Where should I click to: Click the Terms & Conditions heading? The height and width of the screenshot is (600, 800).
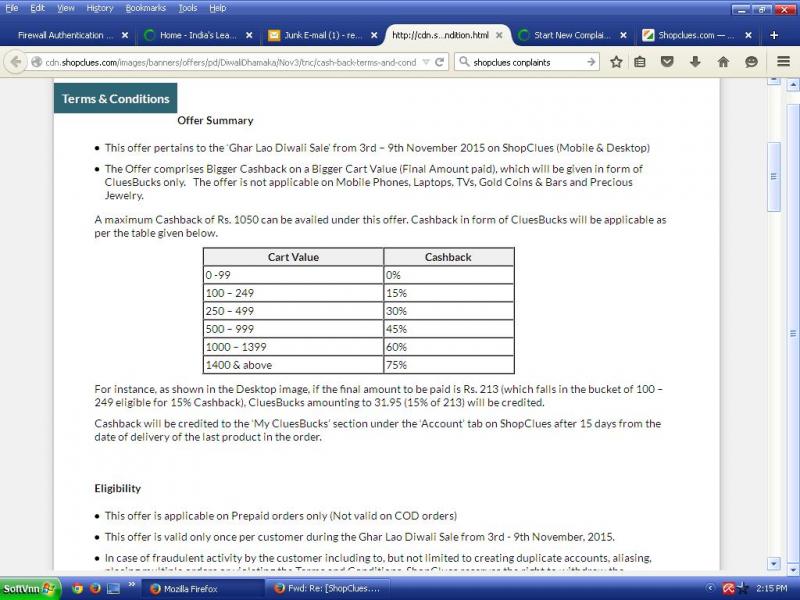[115, 98]
